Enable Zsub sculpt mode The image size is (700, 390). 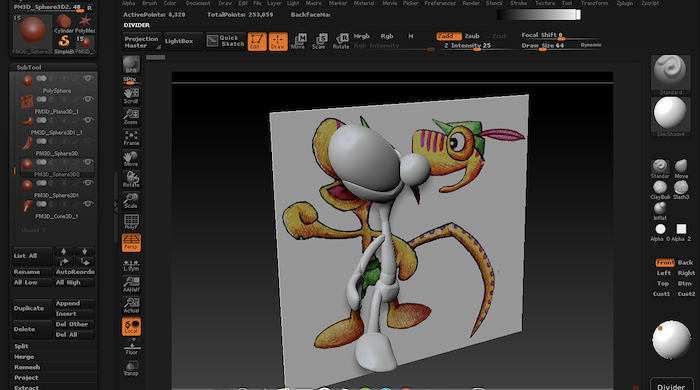[472, 36]
